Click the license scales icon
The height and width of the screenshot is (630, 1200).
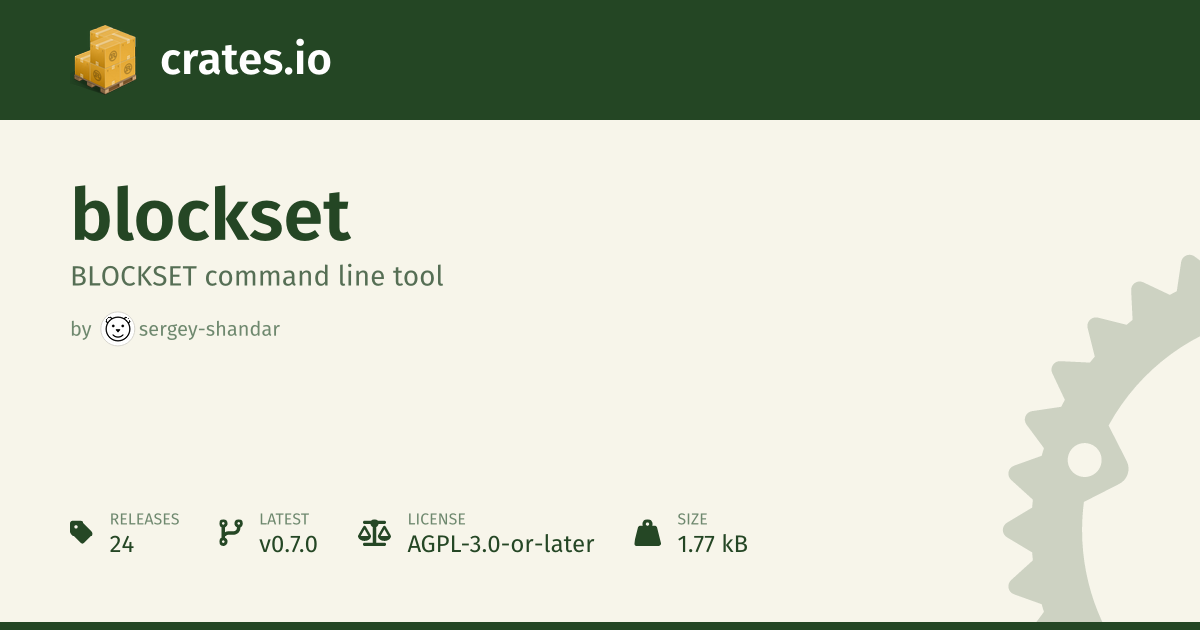[374, 532]
